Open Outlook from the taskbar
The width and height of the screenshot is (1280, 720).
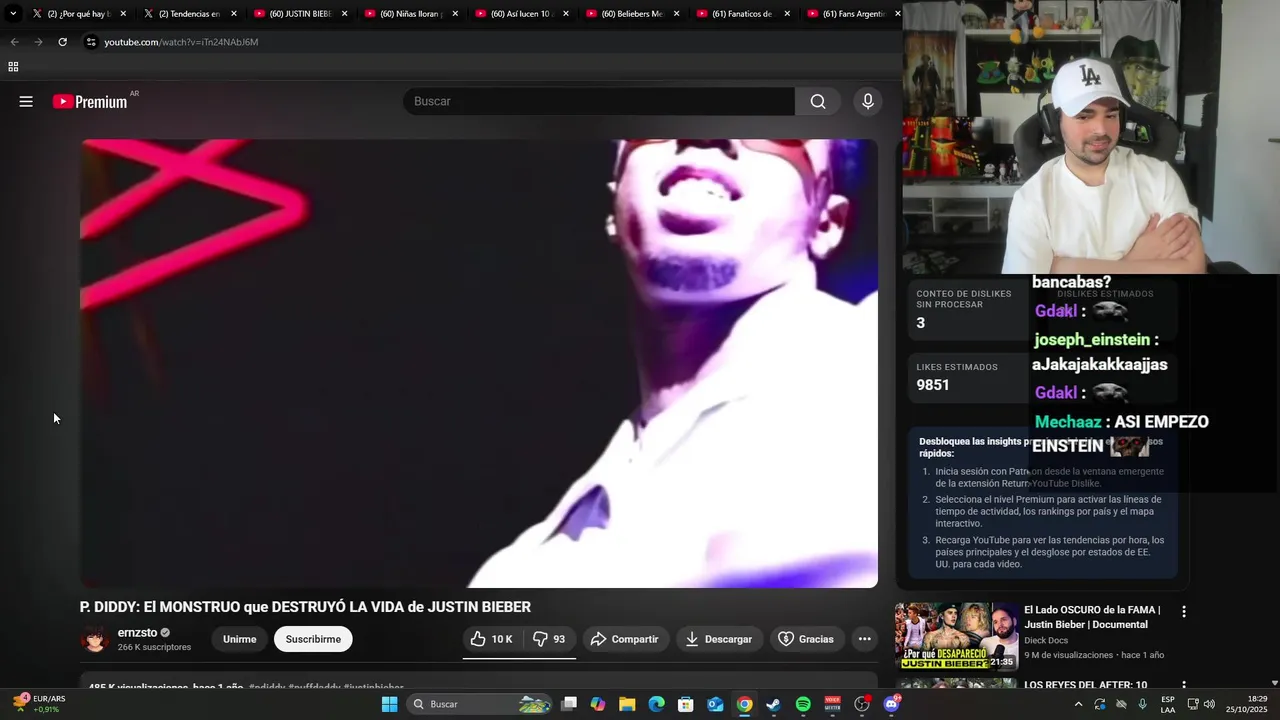715,704
